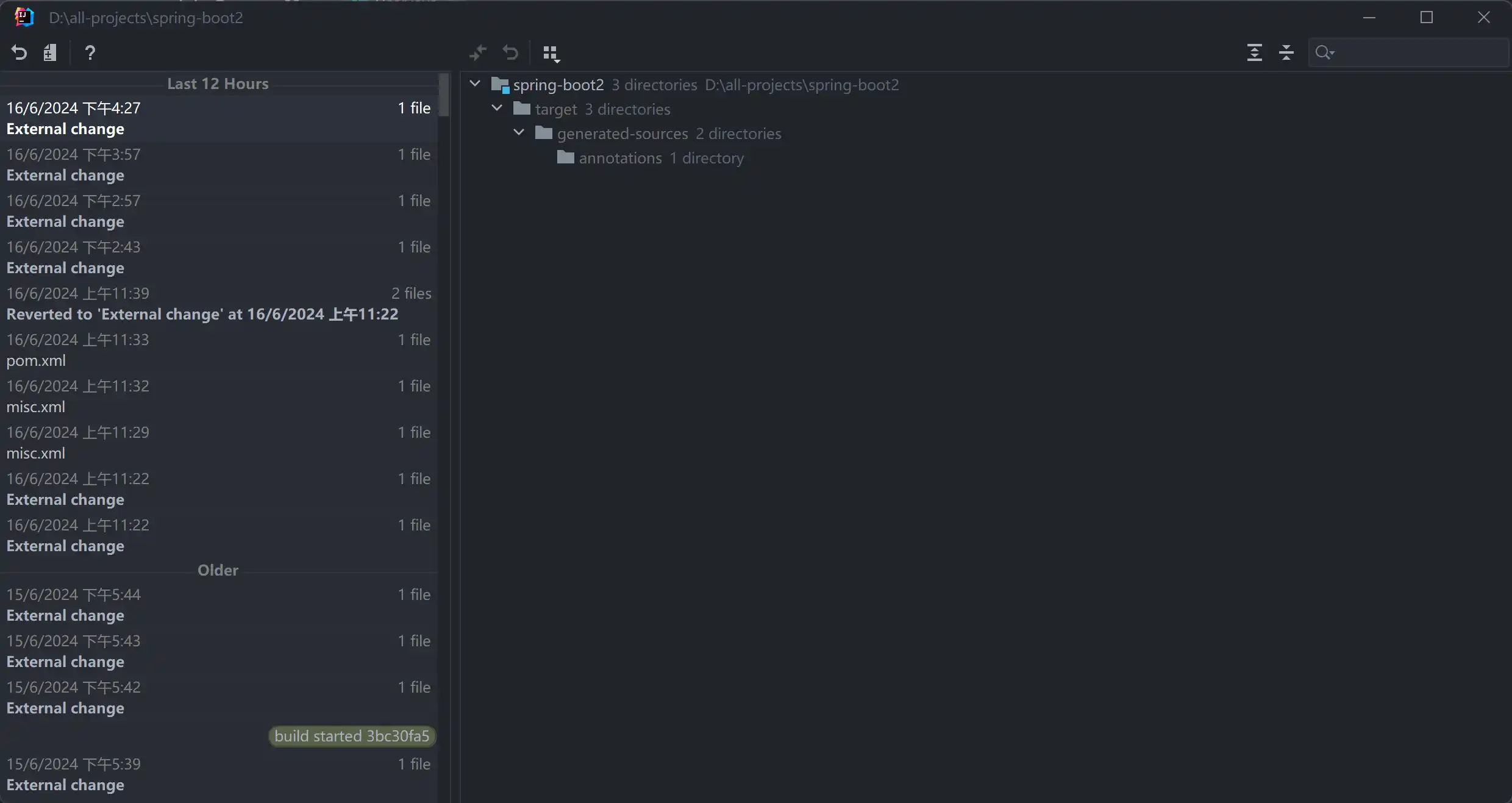Click the annotations folder icon

click(x=566, y=157)
